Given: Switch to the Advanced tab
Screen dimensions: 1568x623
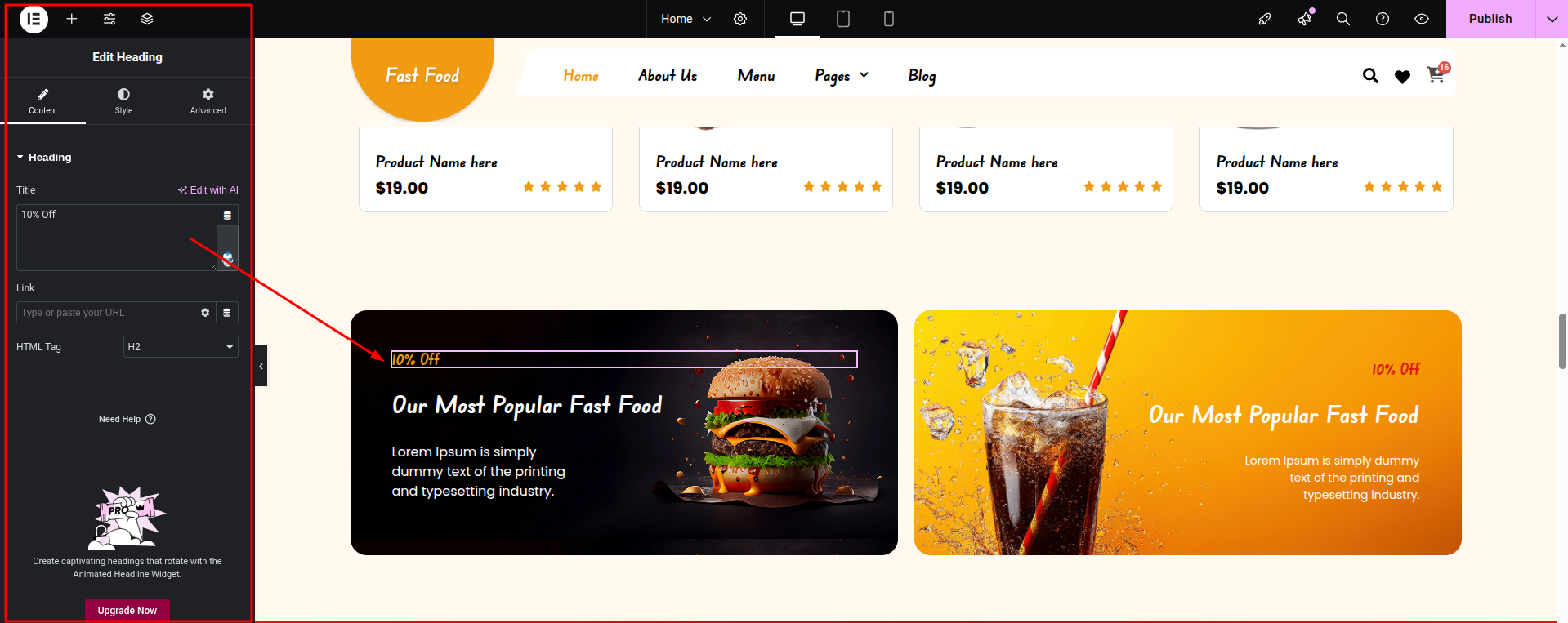Looking at the screenshot, I should (x=208, y=101).
